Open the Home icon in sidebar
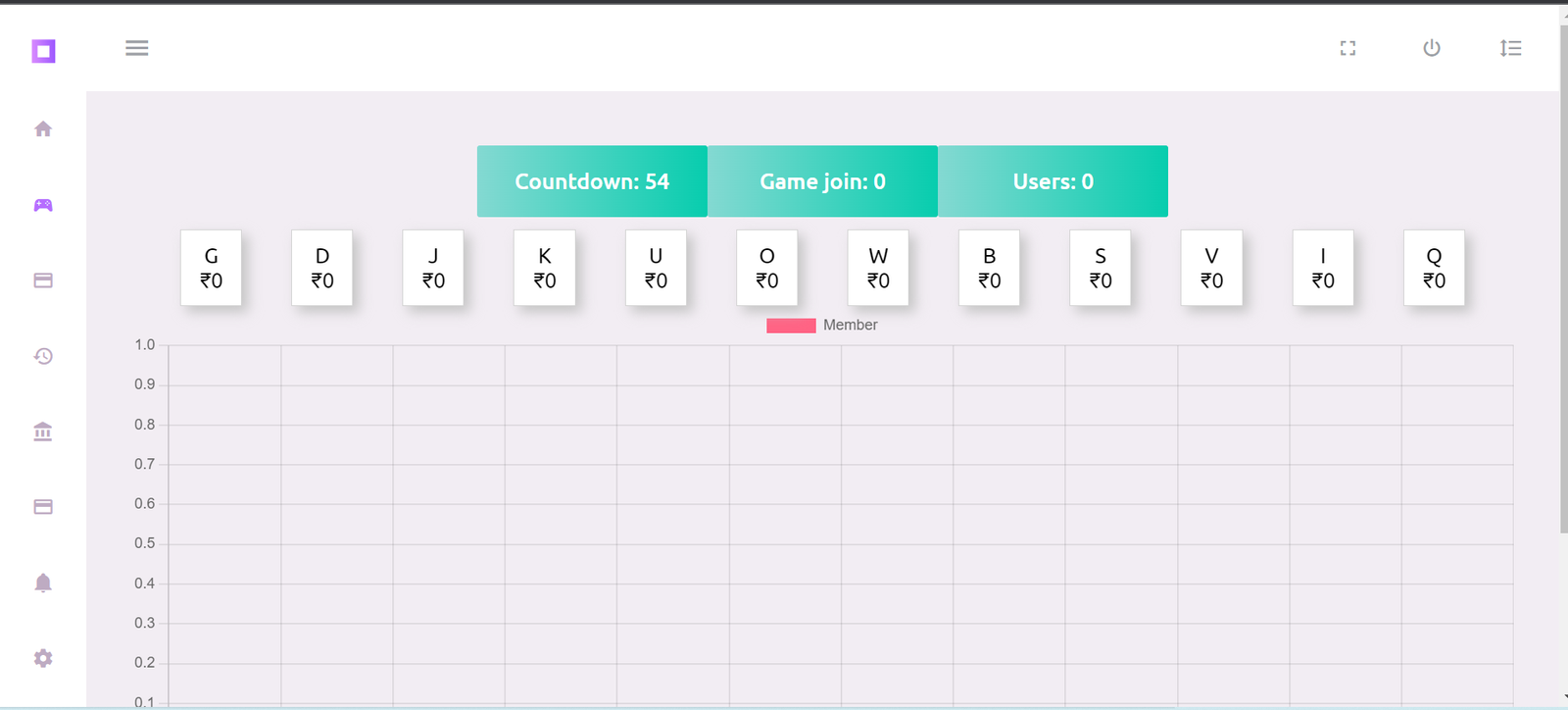The height and width of the screenshot is (710, 1568). [x=43, y=129]
